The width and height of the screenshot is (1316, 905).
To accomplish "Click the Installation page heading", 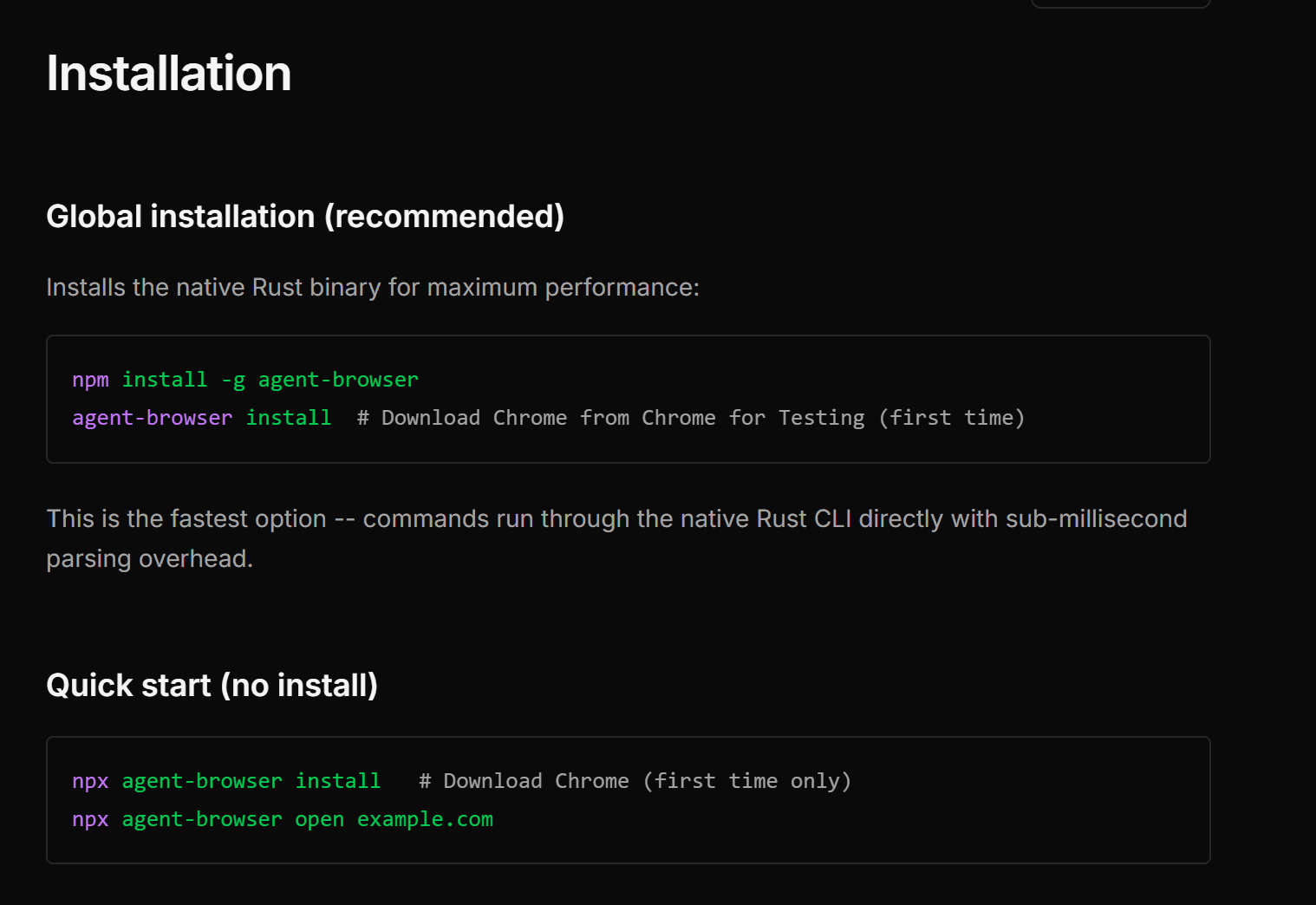I will pos(169,74).
